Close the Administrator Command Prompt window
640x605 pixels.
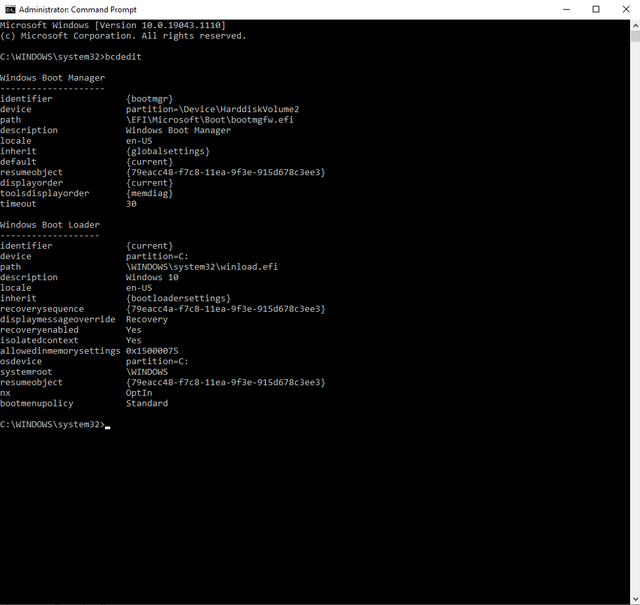pos(626,9)
